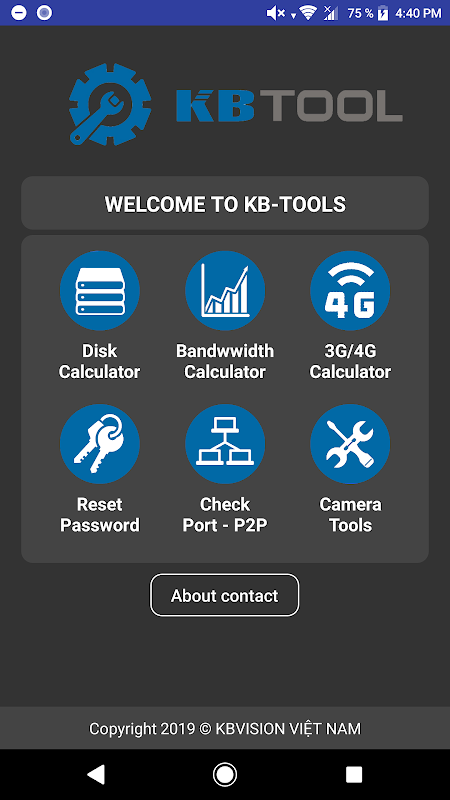This screenshot has width=450, height=800.
Task: Click the 'Camera Tools' label
Action: click(350, 515)
